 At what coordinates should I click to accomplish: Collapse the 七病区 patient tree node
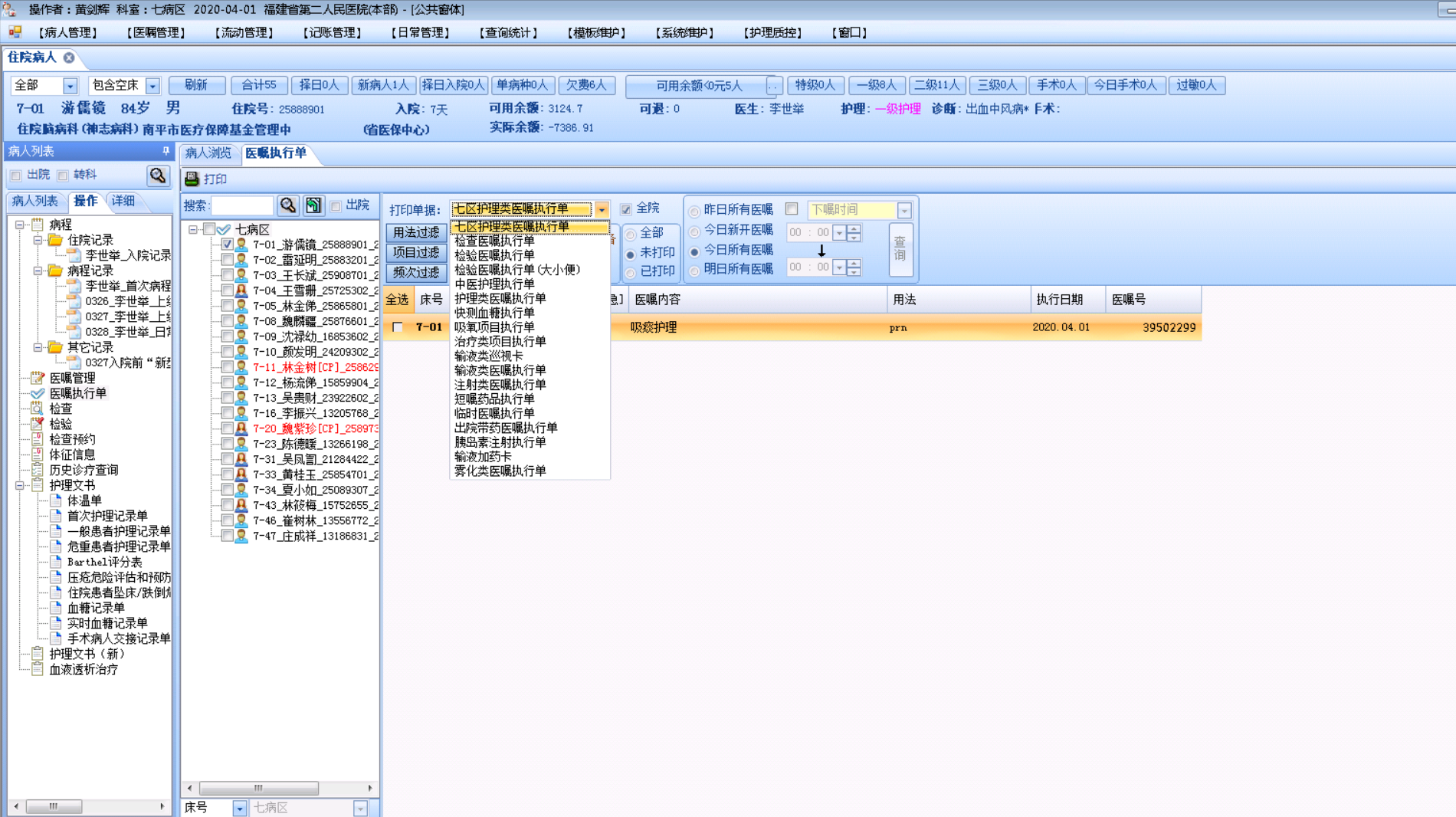click(193, 229)
